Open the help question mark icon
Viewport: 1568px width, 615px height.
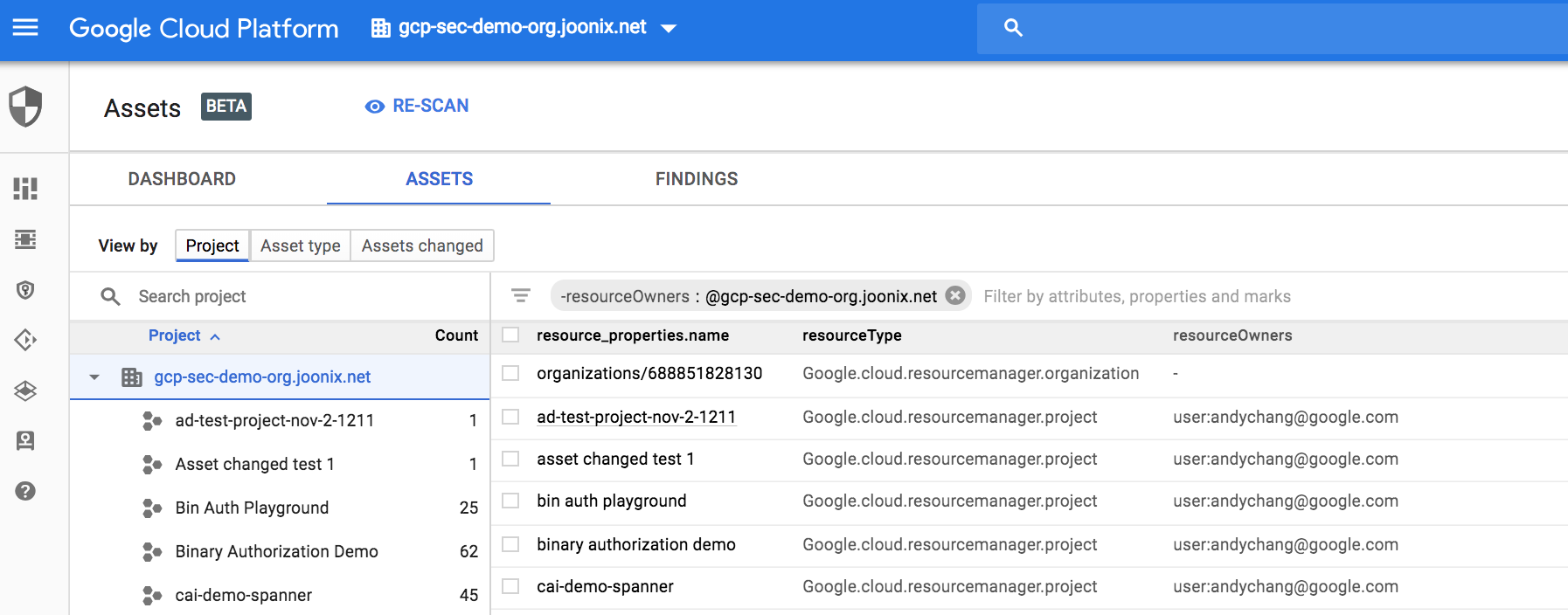(x=25, y=491)
